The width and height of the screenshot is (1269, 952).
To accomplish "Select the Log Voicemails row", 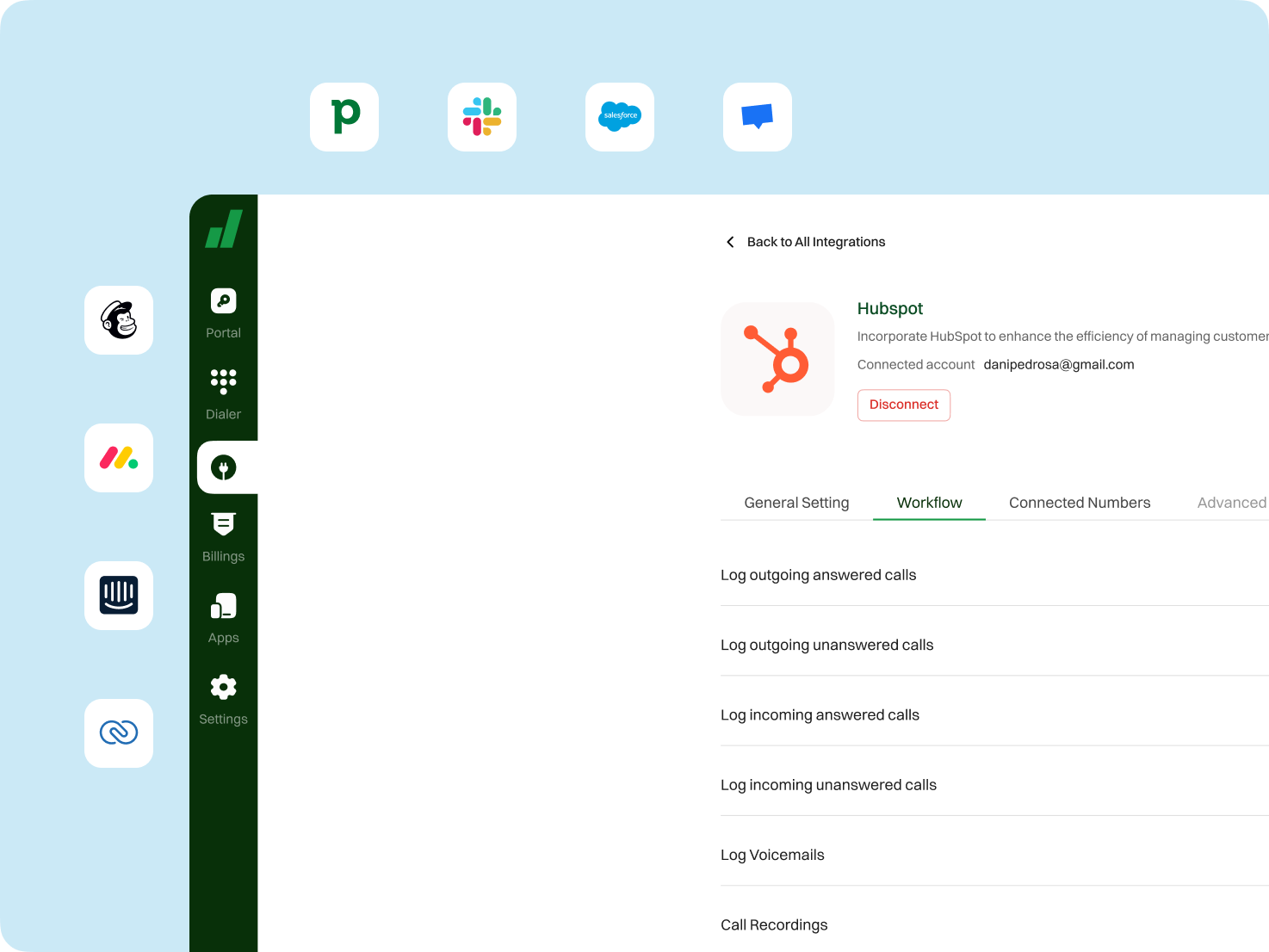I will click(772, 854).
